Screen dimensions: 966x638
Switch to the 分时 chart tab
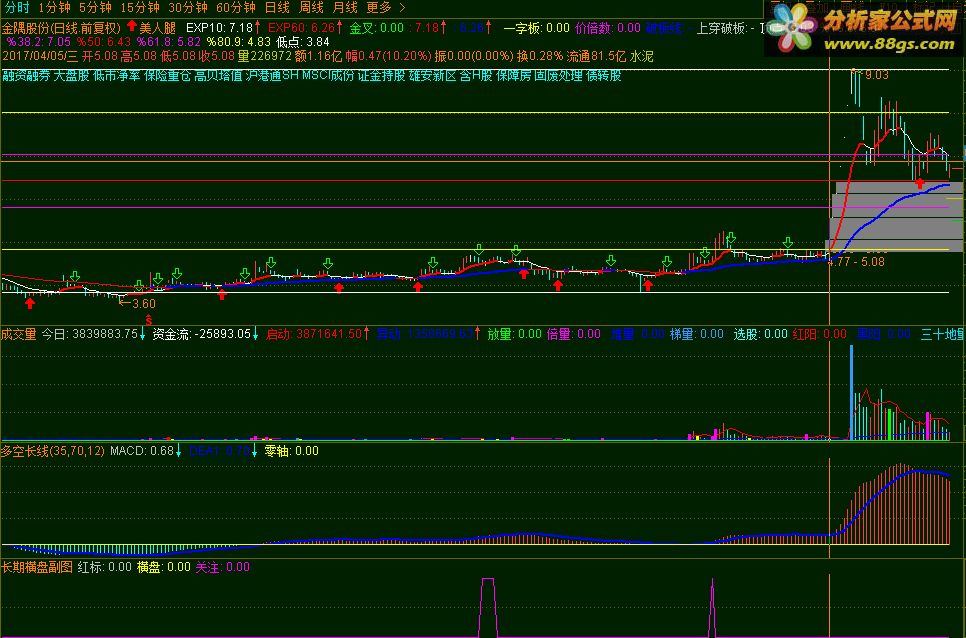pos(17,7)
